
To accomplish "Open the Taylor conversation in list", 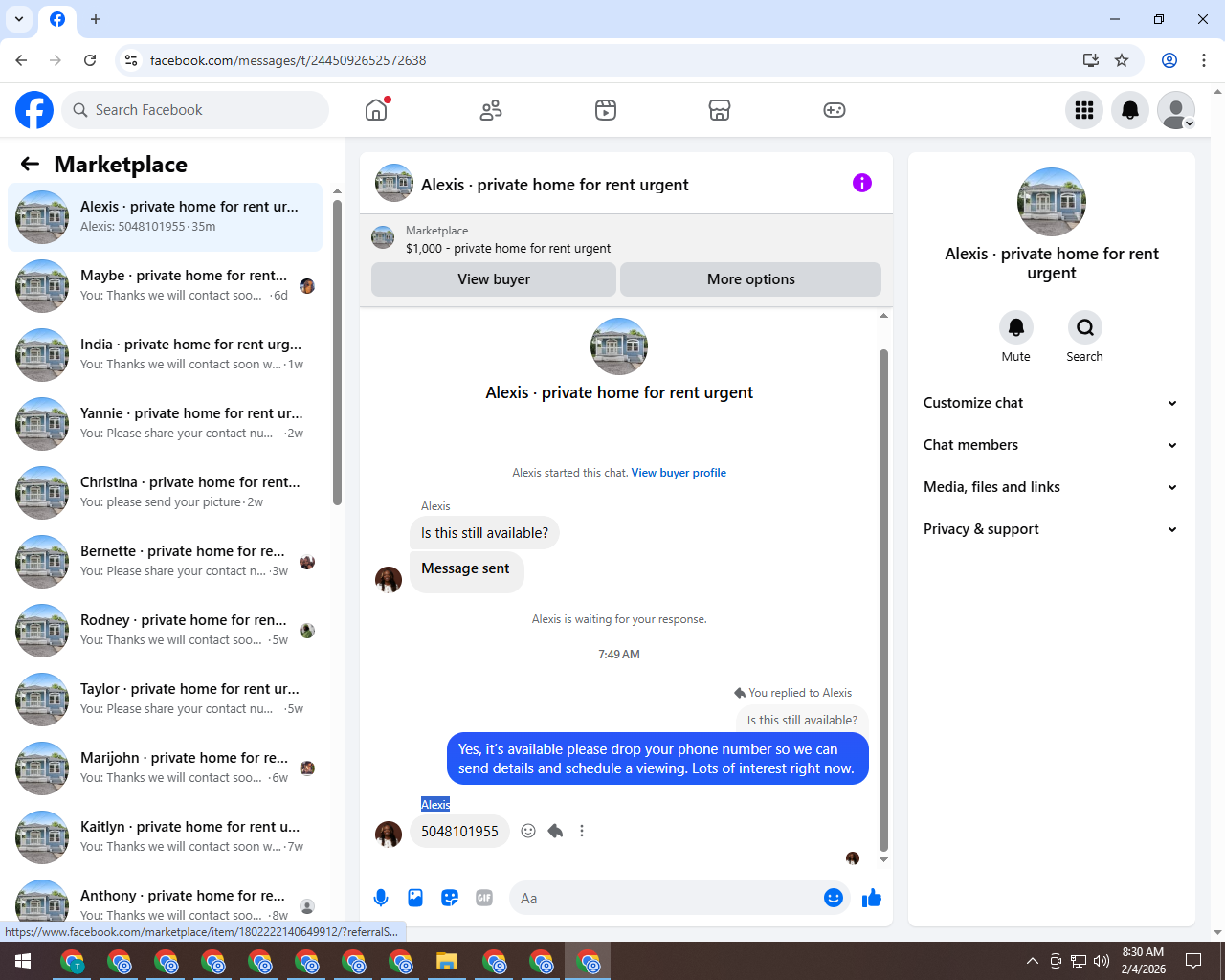I will [x=165, y=700].
